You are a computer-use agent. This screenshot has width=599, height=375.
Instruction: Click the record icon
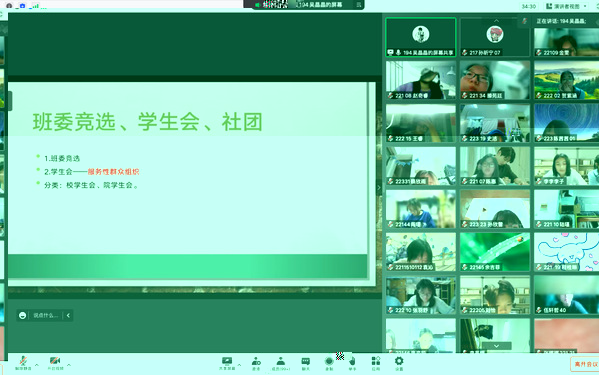click(x=329, y=363)
